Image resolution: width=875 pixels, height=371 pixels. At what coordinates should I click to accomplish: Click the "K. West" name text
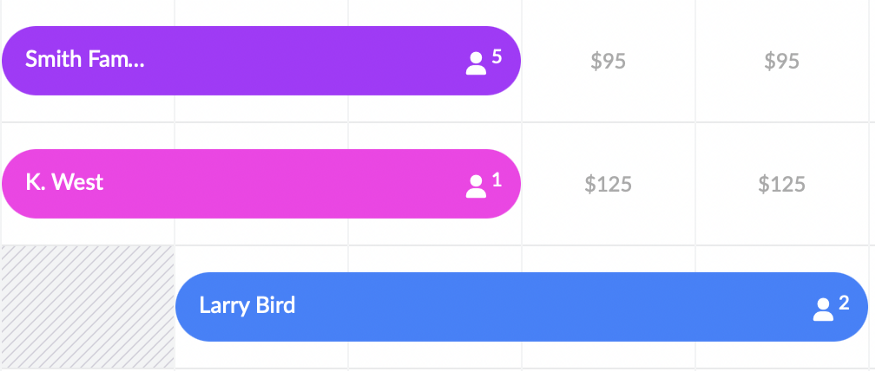click(x=64, y=182)
